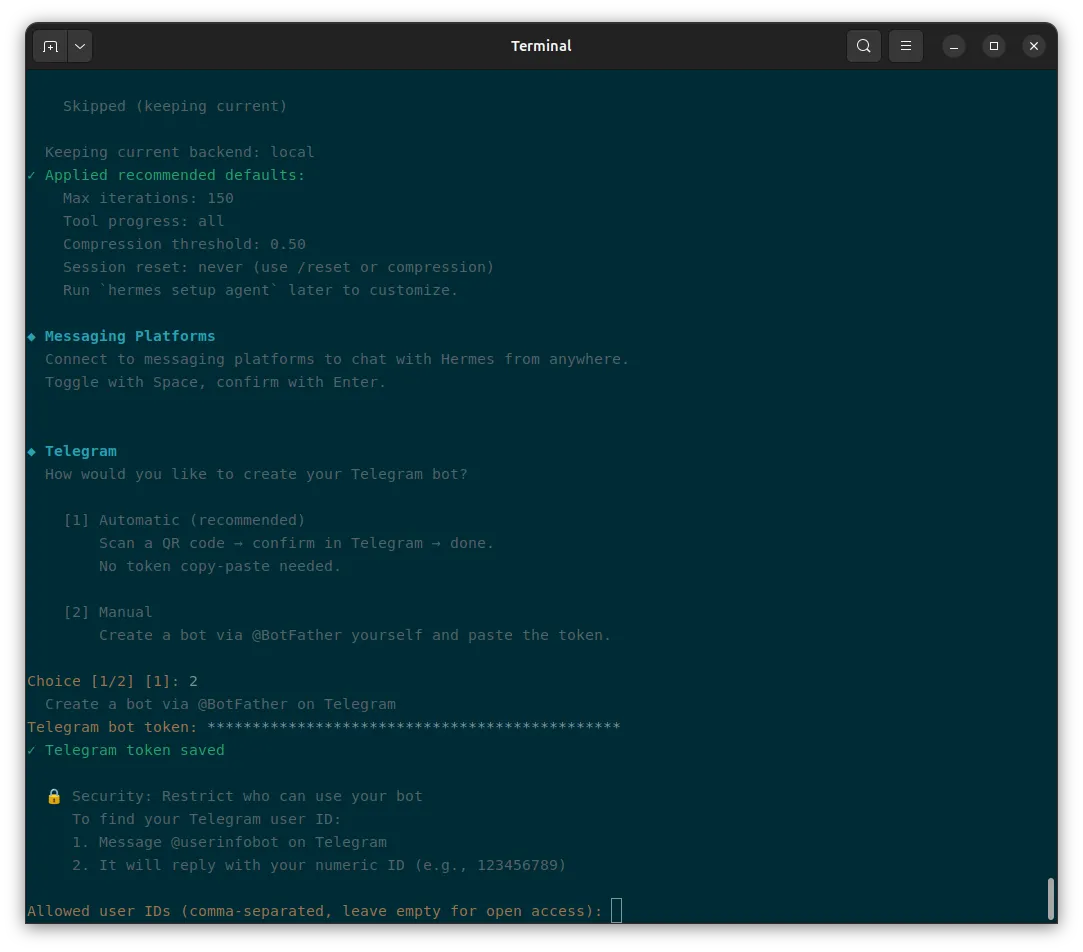The width and height of the screenshot is (1083, 952).
Task: Click the Telegram section heading
Action: [x=81, y=451]
